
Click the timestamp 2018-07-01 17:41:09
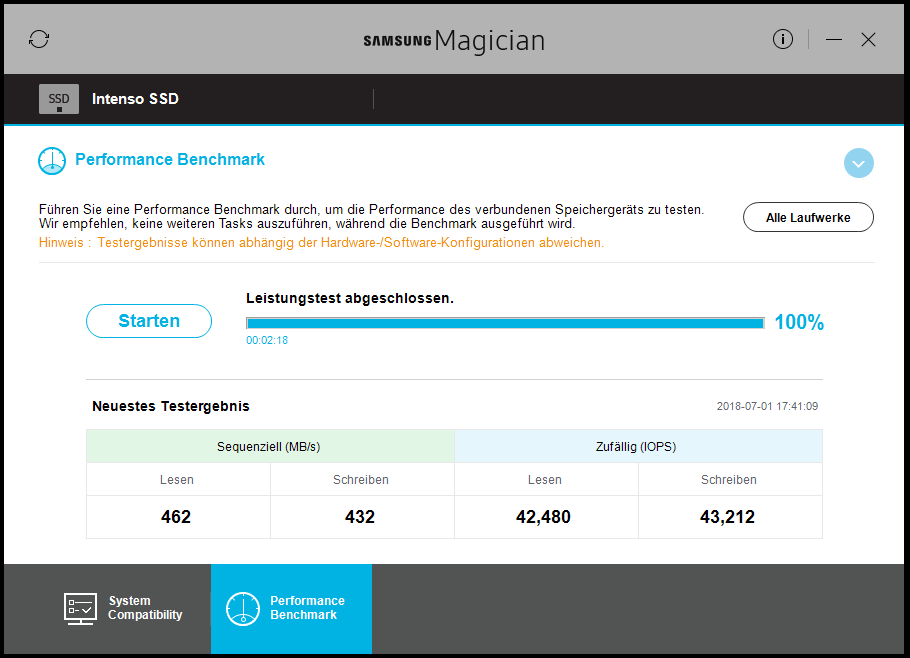click(767, 406)
